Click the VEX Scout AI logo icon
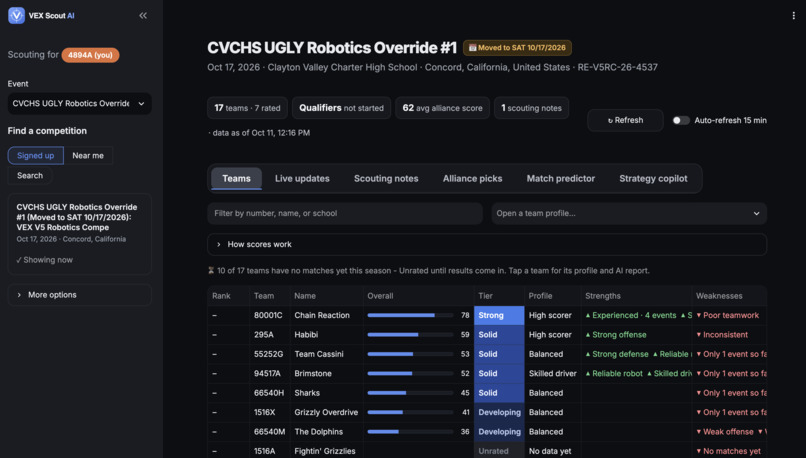 tap(16, 15)
